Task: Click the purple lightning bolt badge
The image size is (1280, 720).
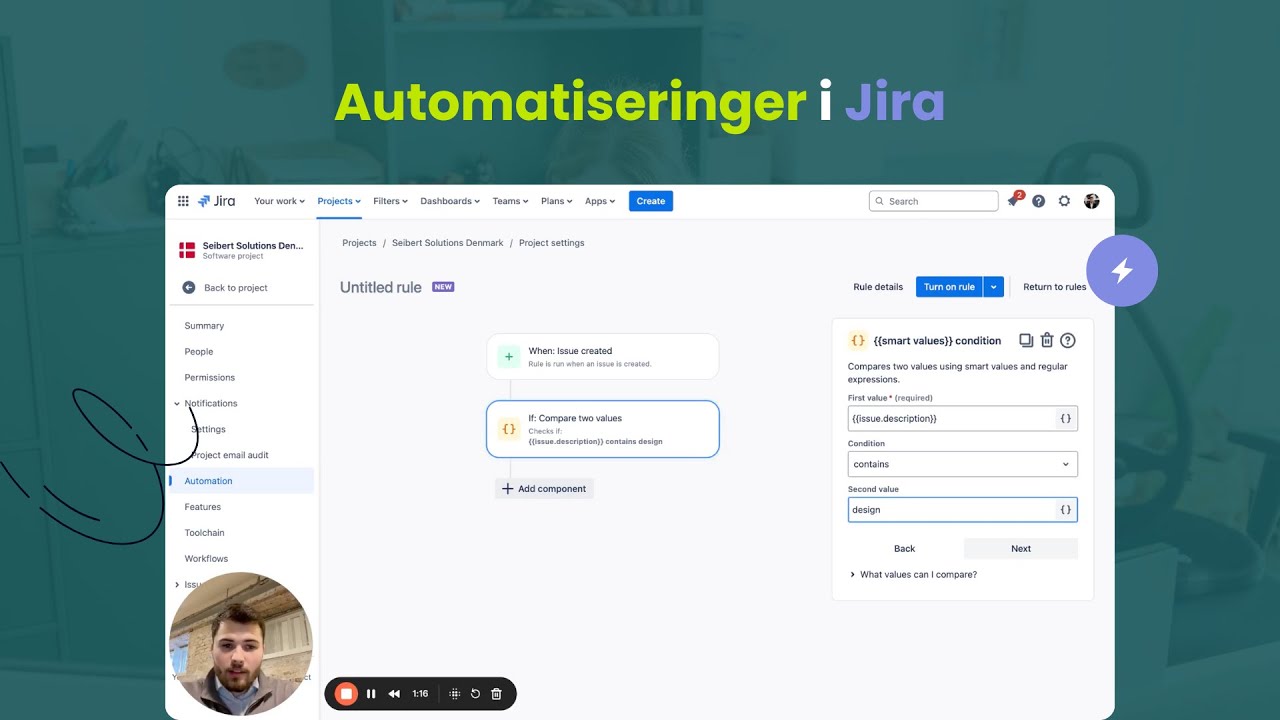Action: [1122, 270]
